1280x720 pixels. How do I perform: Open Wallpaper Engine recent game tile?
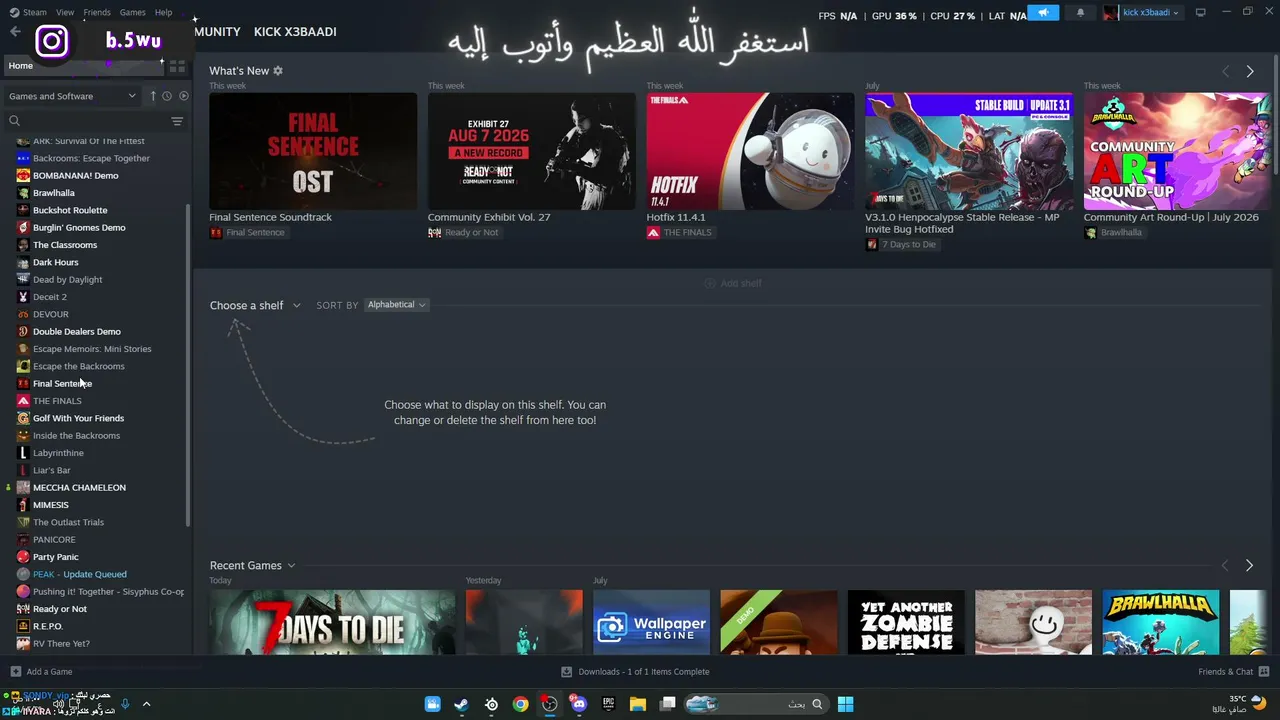point(651,622)
